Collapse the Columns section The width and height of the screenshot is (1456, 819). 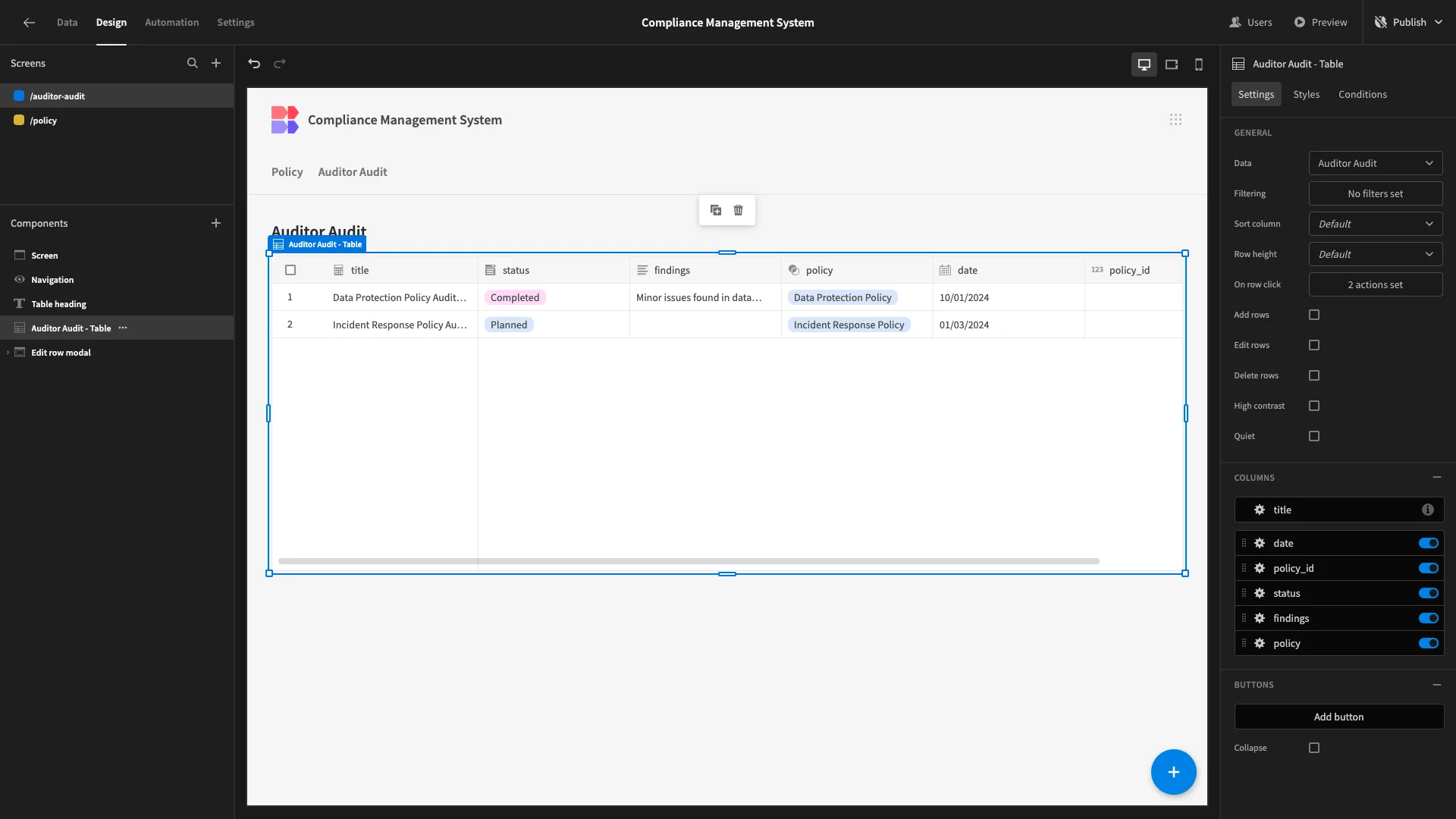(x=1437, y=477)
